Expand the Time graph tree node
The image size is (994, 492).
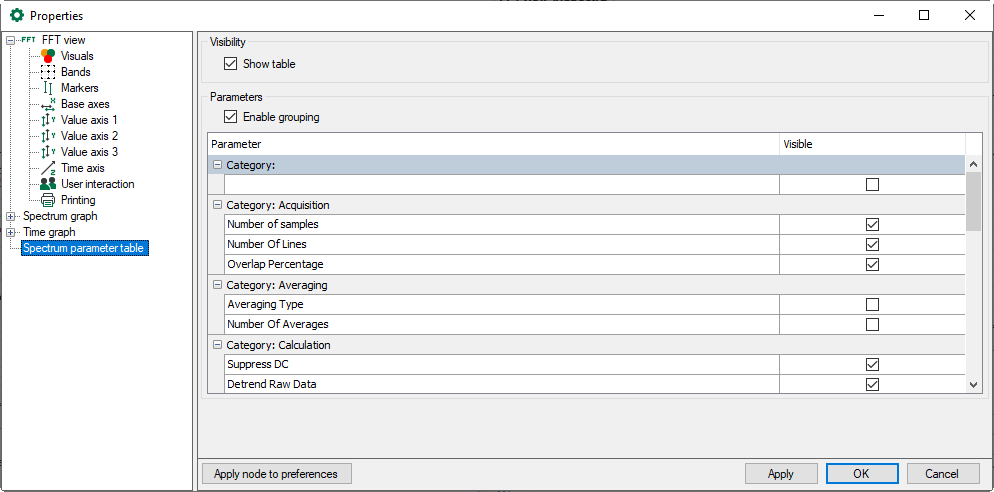pyautogui.click(x=11, y=232)
